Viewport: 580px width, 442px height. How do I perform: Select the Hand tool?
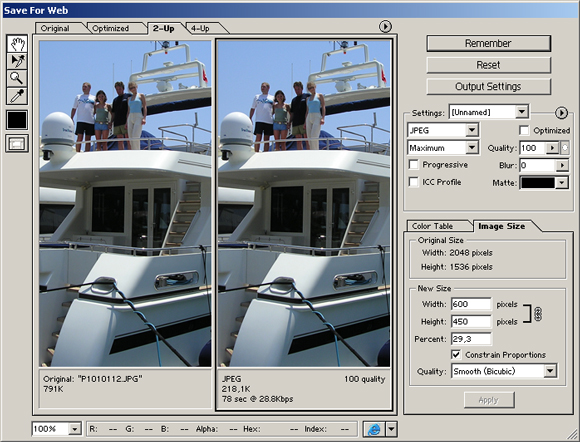[x=17, y=44]
